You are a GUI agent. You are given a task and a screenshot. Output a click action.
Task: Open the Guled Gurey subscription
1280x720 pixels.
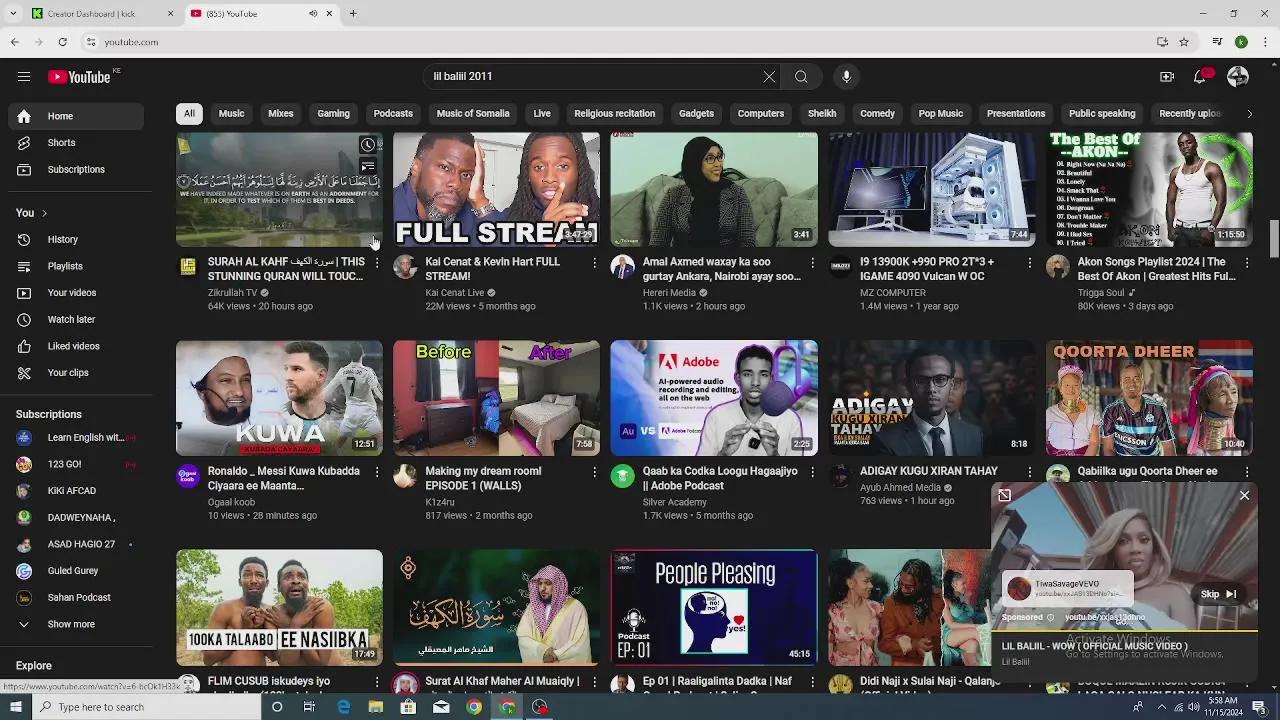[76, 571]
